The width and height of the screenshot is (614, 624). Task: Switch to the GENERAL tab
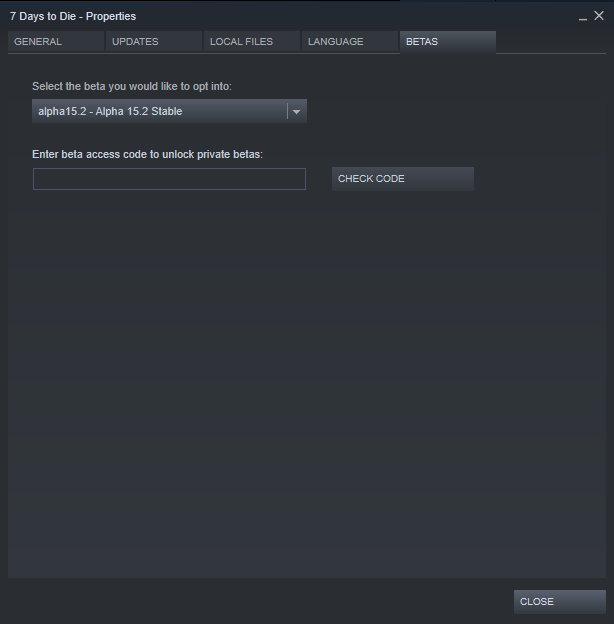pos(56,41)
